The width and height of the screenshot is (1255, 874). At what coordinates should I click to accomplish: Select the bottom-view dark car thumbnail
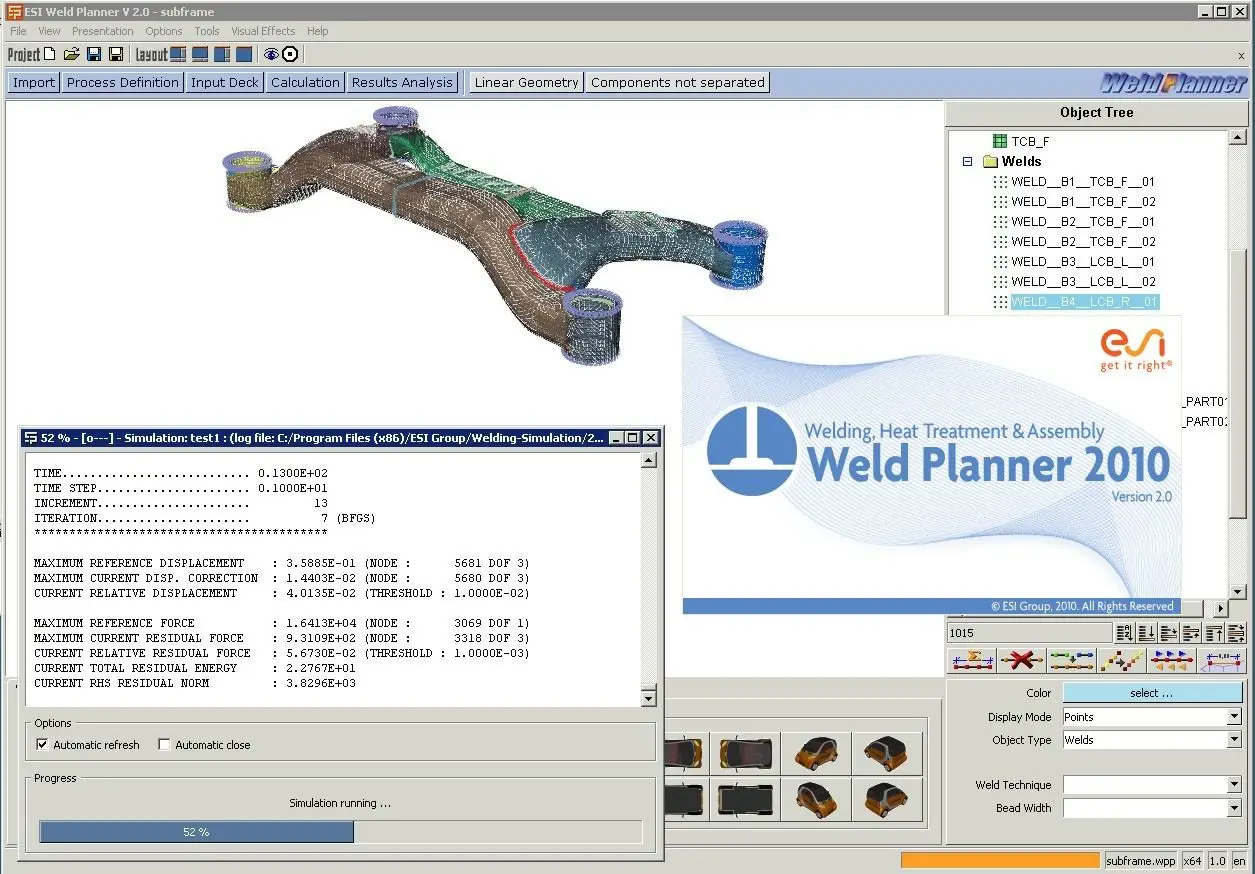[745, 798]
